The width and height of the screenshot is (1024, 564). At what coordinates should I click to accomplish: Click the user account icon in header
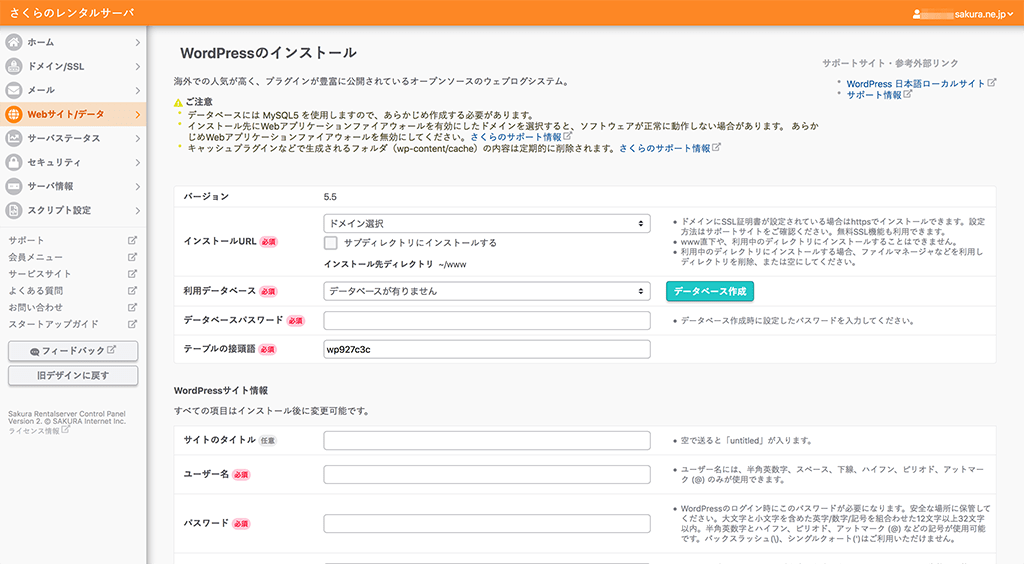coord(917,14)
